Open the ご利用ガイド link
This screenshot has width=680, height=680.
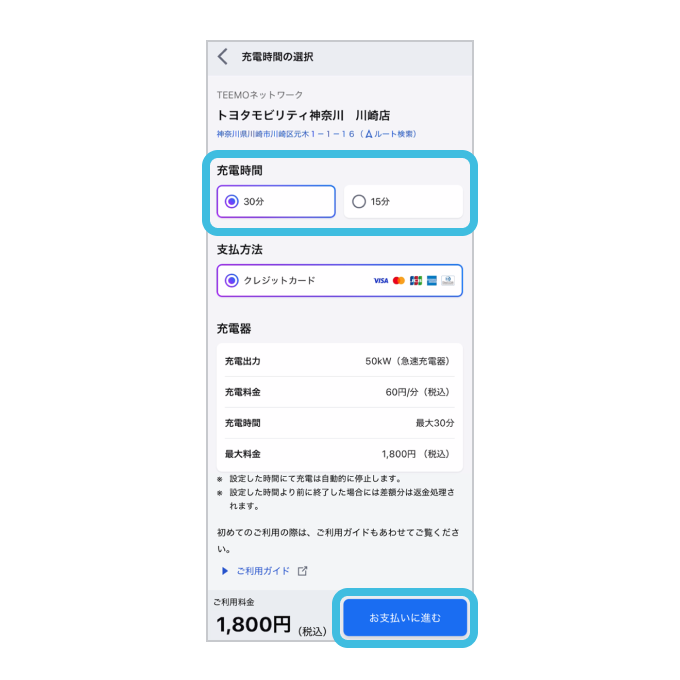pyautogui.click(x=263, y=571)
